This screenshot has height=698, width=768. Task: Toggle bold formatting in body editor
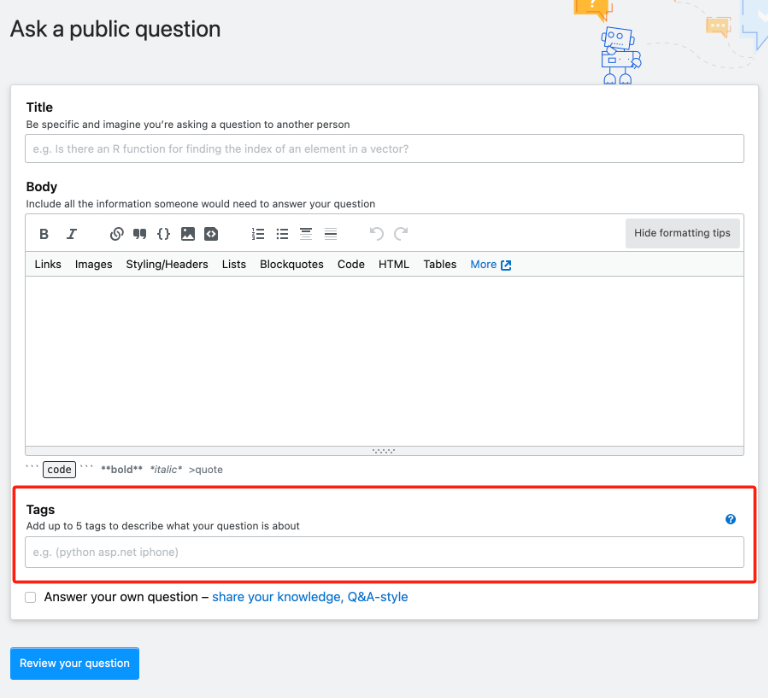[44, 234]
